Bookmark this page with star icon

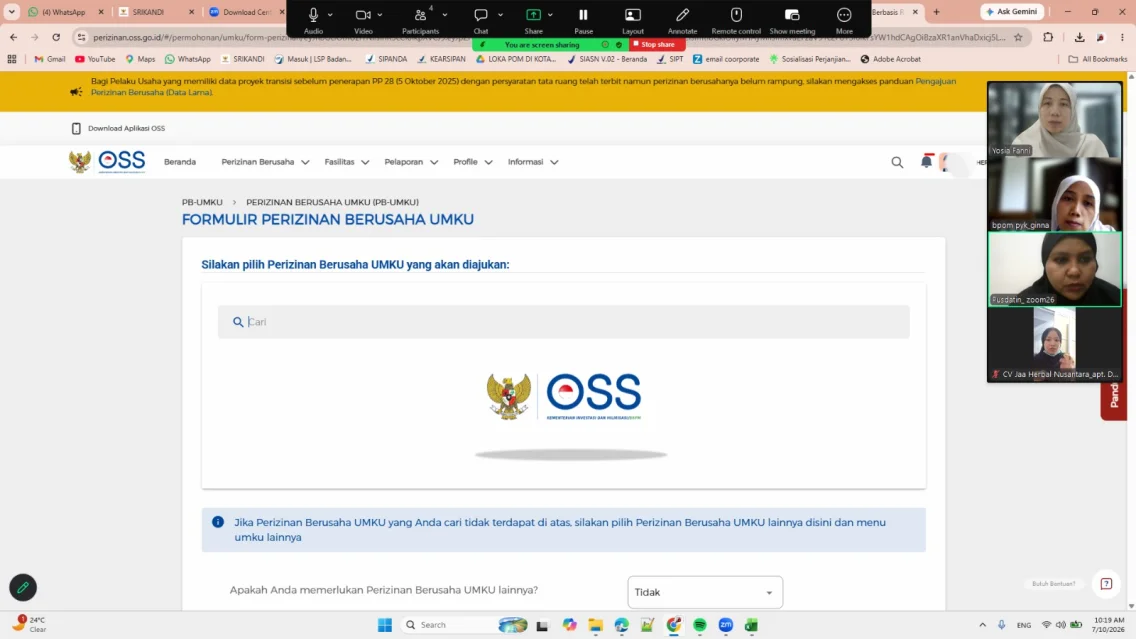tap(1018, 37)
